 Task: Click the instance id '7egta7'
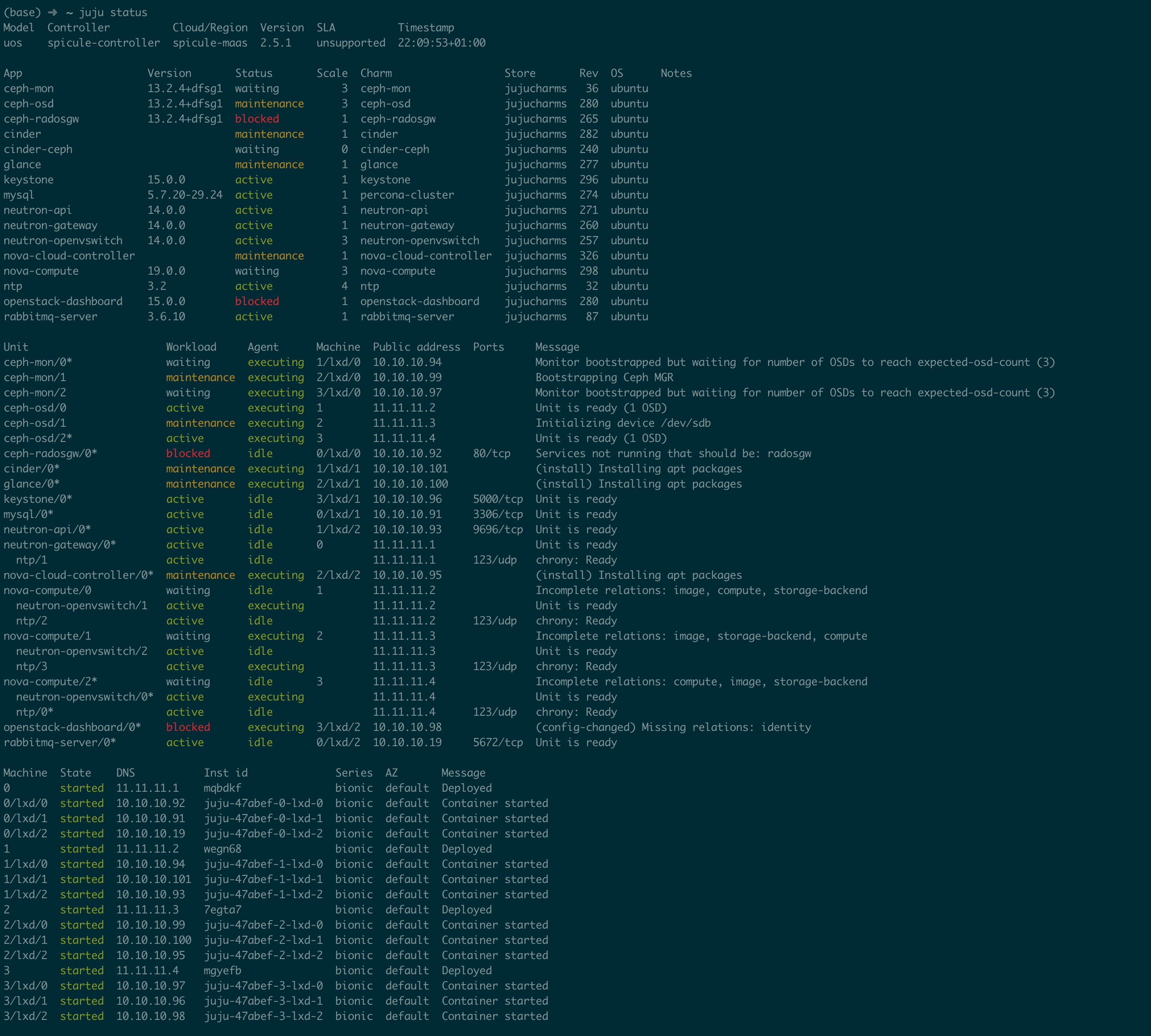[x=222, y=909]
